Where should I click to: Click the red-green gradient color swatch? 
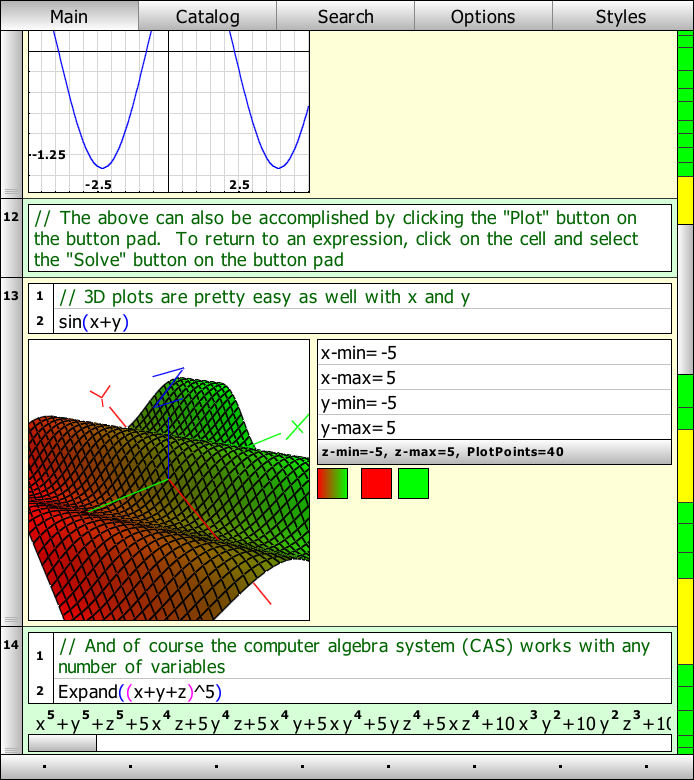[333, 484]
